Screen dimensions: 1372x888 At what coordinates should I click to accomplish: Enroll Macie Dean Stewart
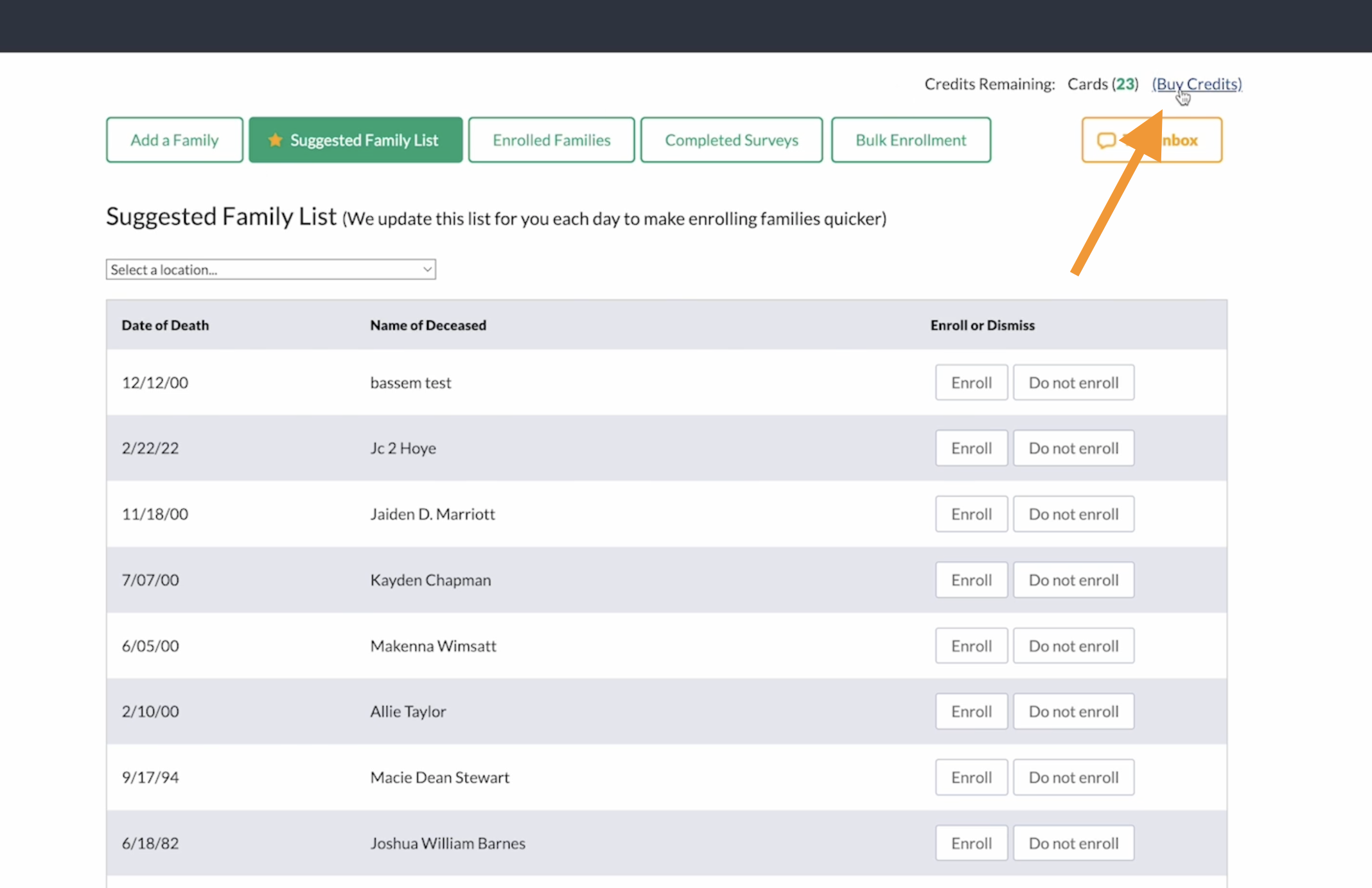[x=971, y=777]
